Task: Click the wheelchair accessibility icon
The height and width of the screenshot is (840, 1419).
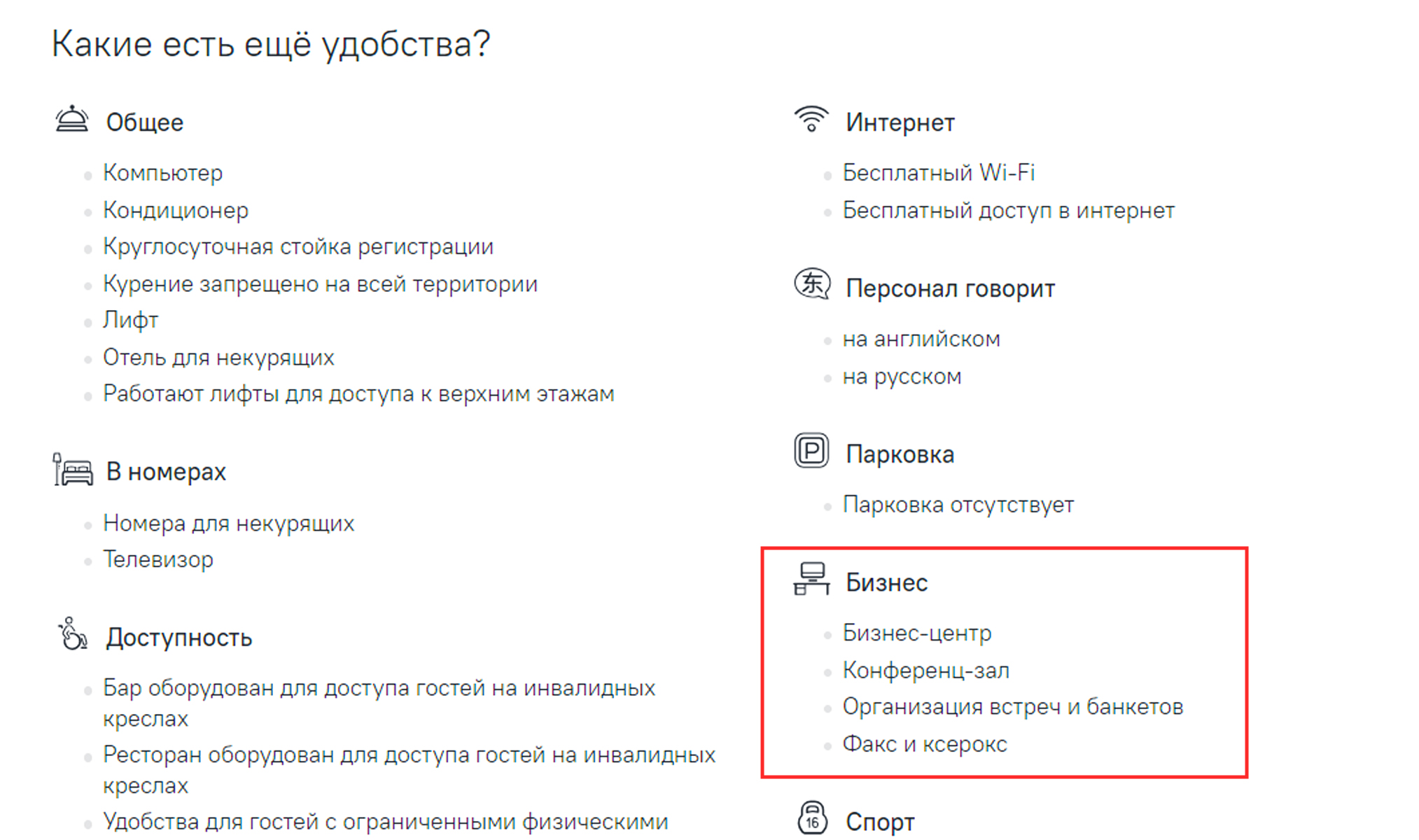Action: pos(72,634)
